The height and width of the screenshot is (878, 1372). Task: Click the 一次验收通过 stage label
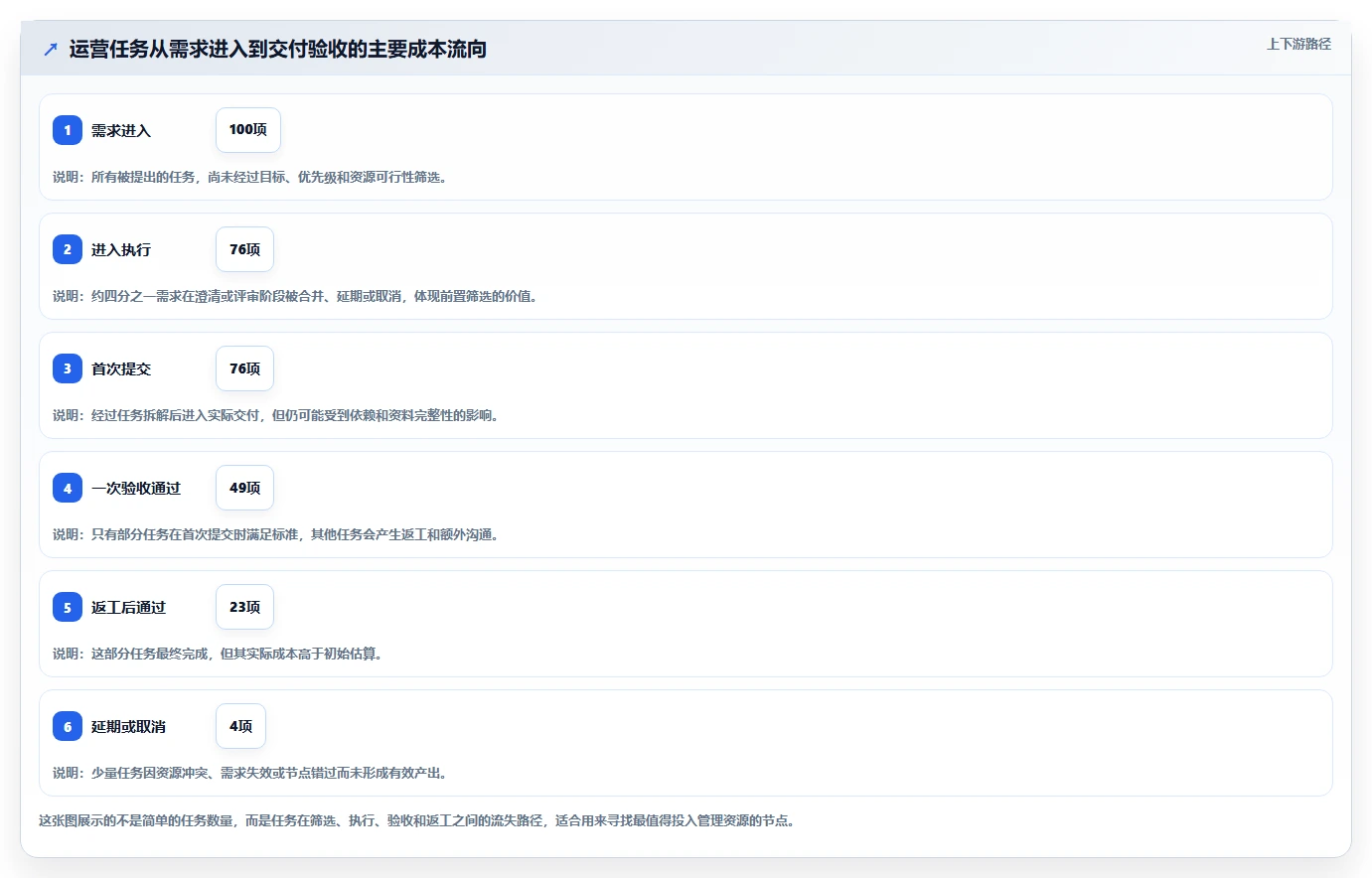(x=136, y=488)
